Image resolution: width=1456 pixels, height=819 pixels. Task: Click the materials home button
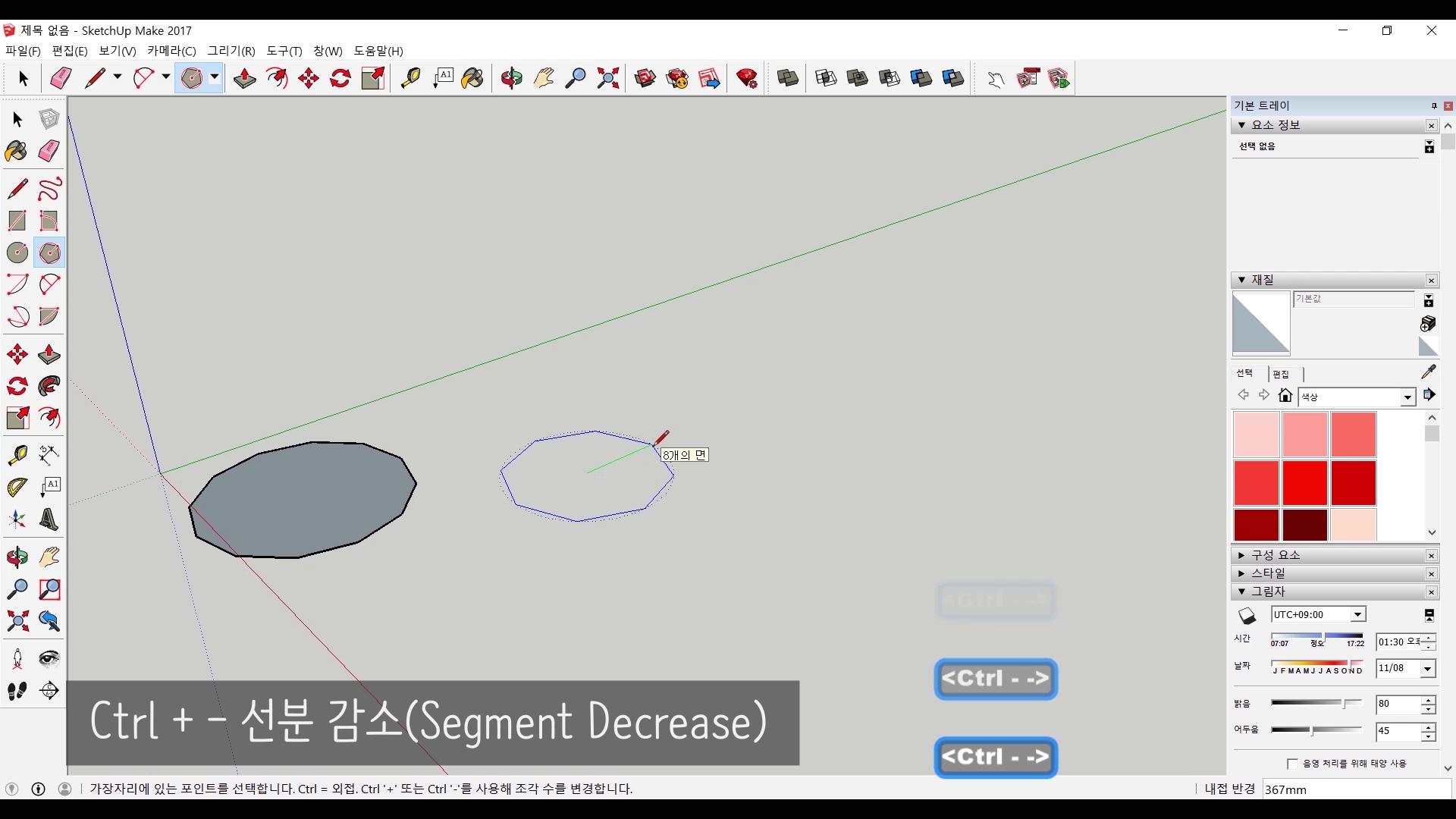[x=1285, y=395]
